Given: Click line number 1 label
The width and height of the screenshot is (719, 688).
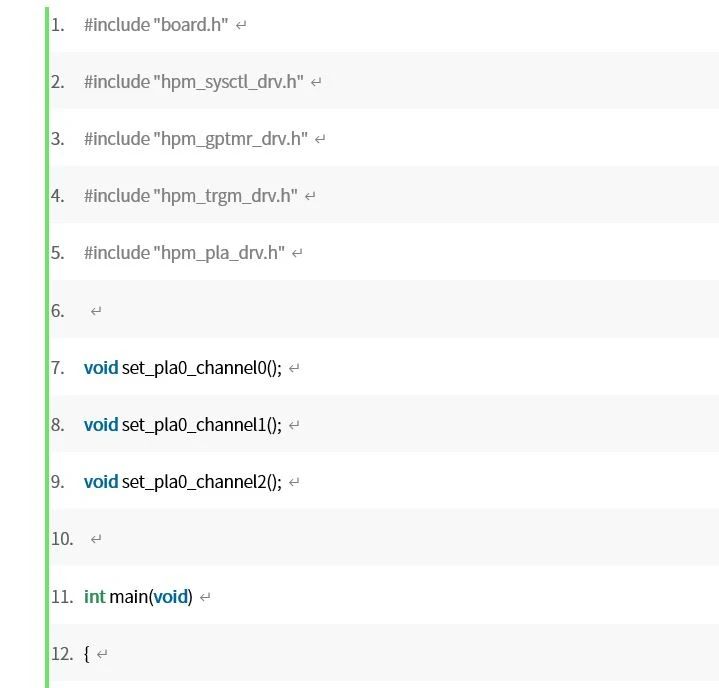Looking at the screenshot, I should 57,25.
